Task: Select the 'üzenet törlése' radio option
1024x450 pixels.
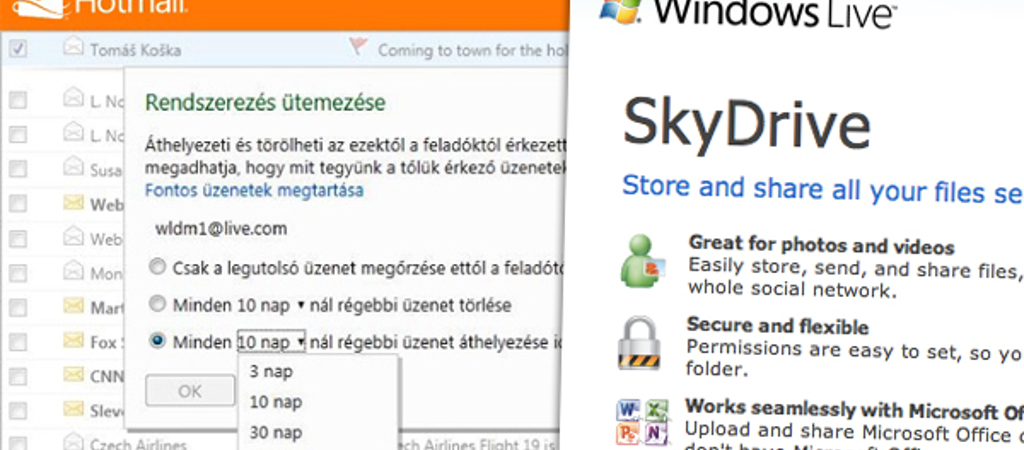Action: click(157, 304)
